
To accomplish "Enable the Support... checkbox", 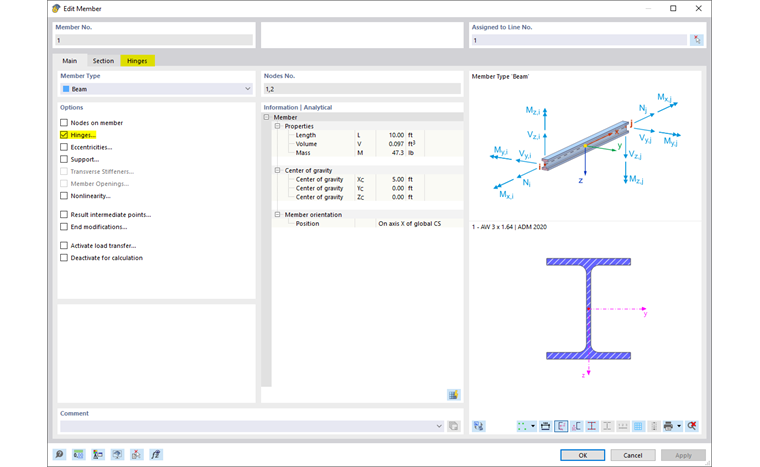I will (x=64, y=159).
